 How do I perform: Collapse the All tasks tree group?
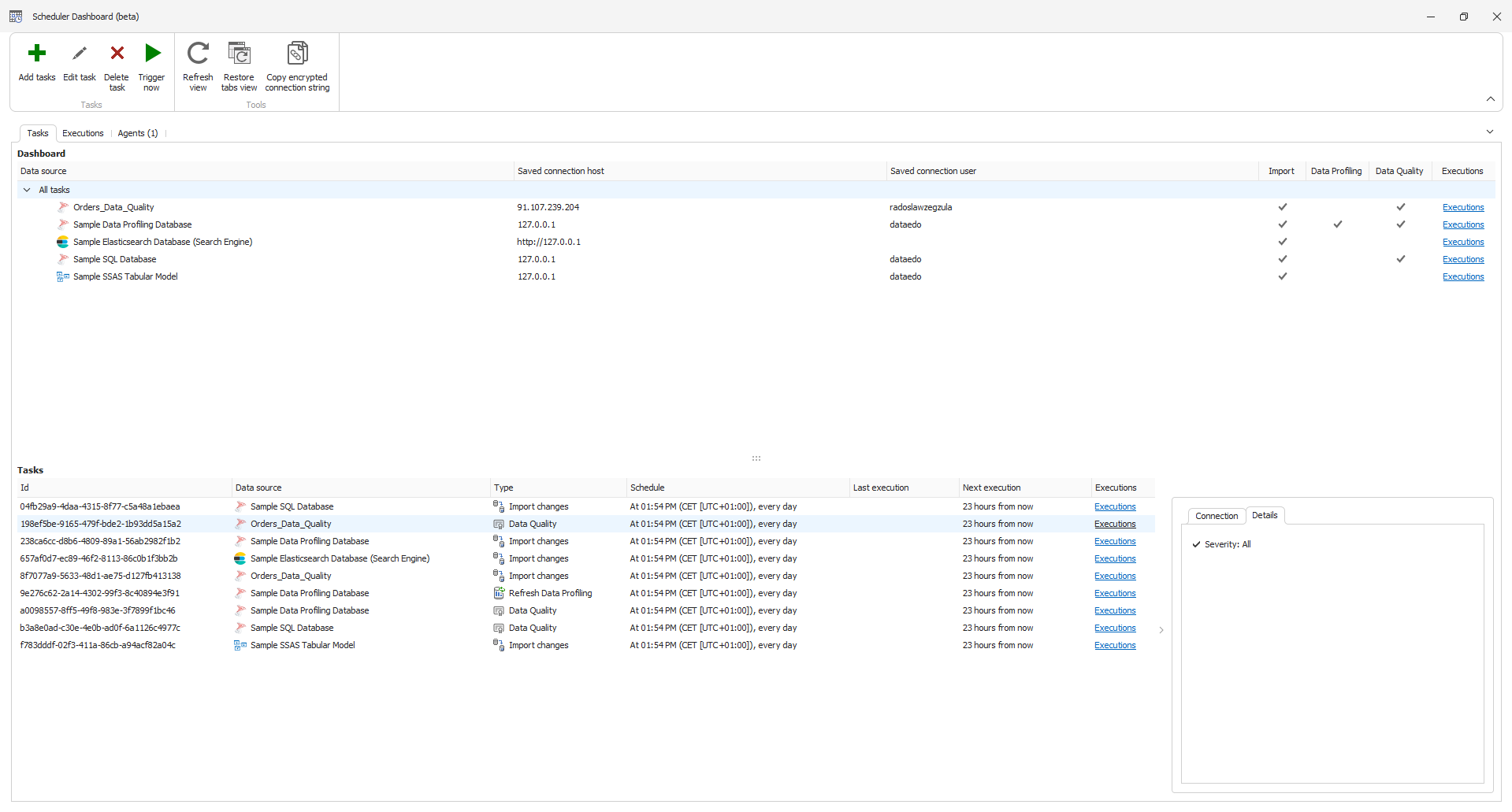27,190
